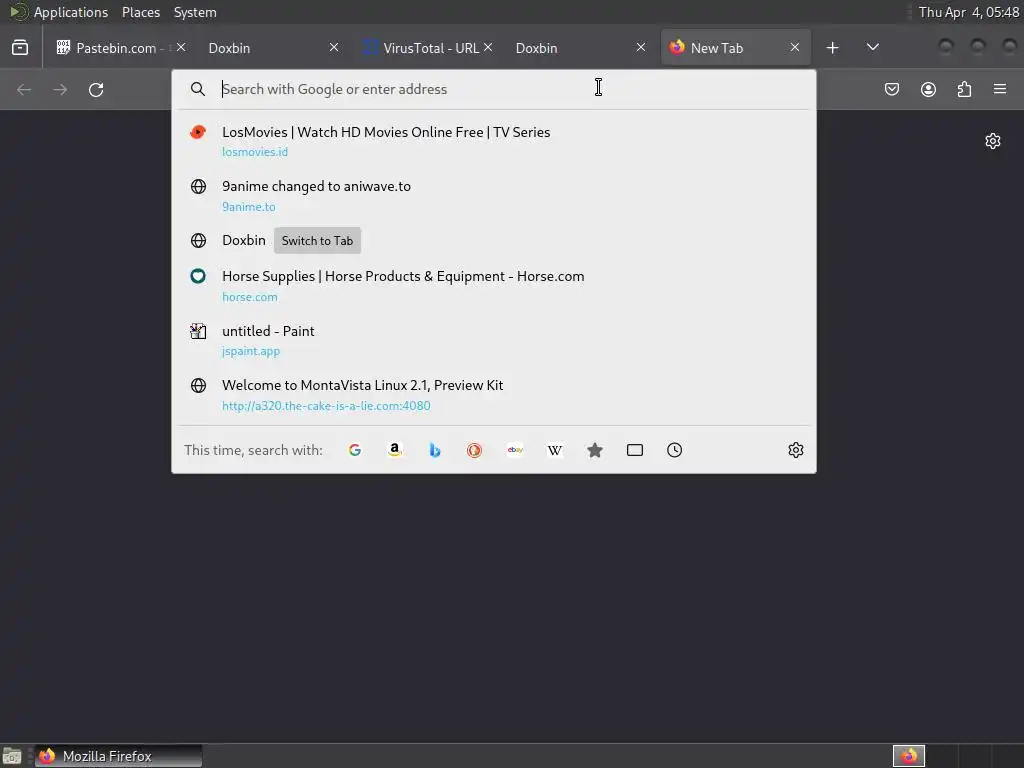Go back one page
This screenshot has height=768, width=1024.
pos(24,89)
